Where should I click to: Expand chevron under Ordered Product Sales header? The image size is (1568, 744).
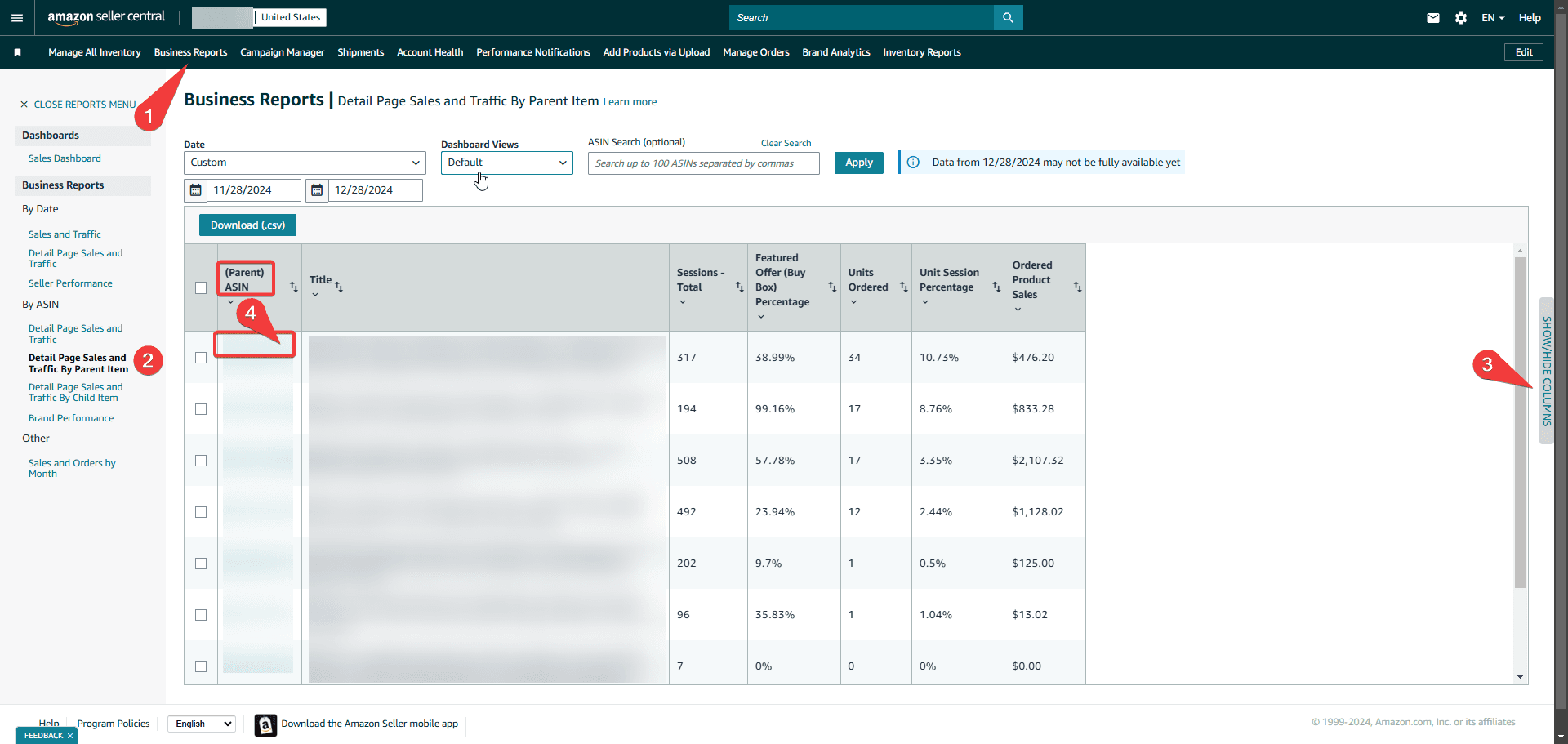pos(1018,310)
